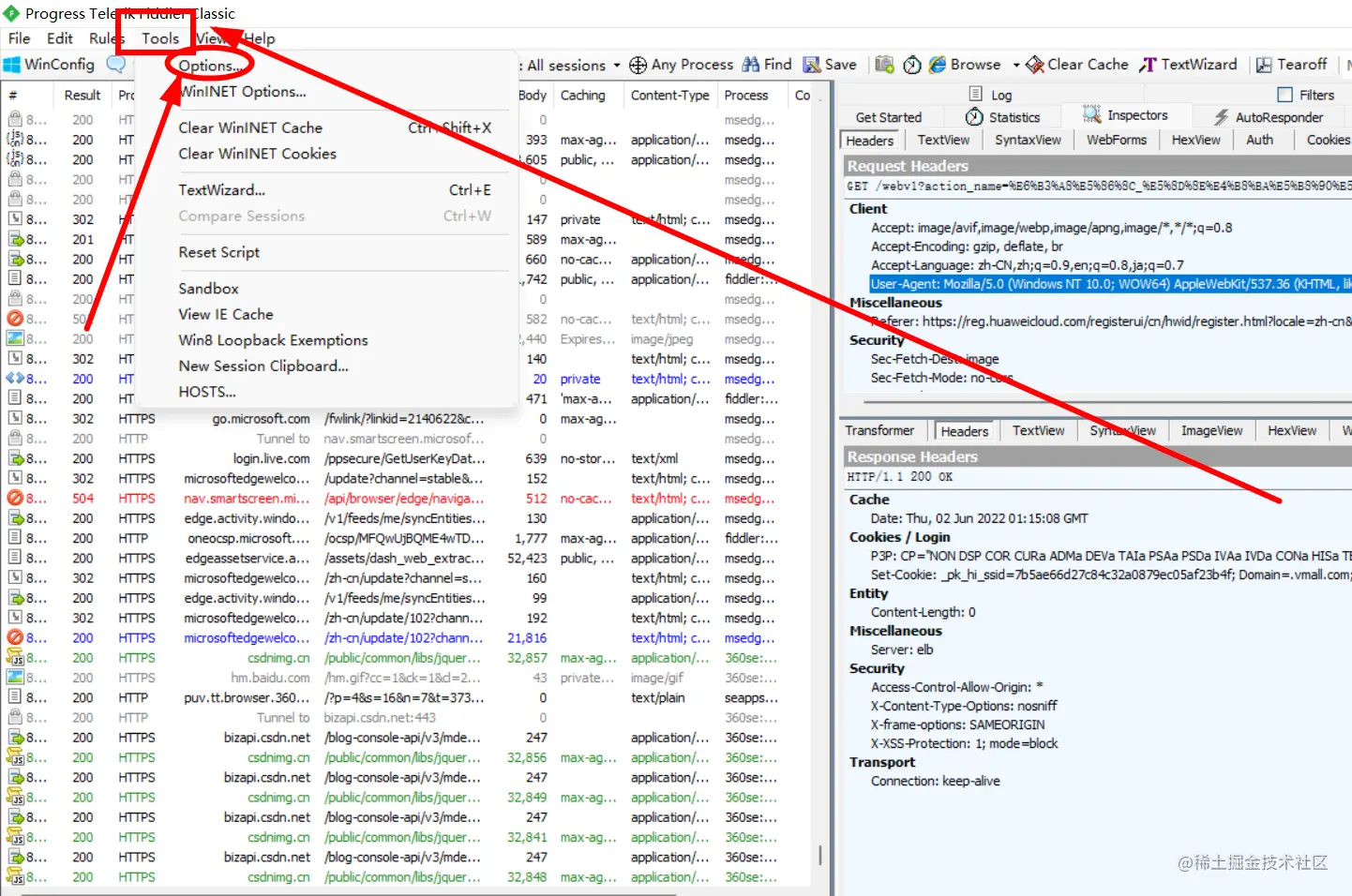Open the Auth inspector tab
The height and width of the screenshot is (896, 1352).
[1259, 140]
